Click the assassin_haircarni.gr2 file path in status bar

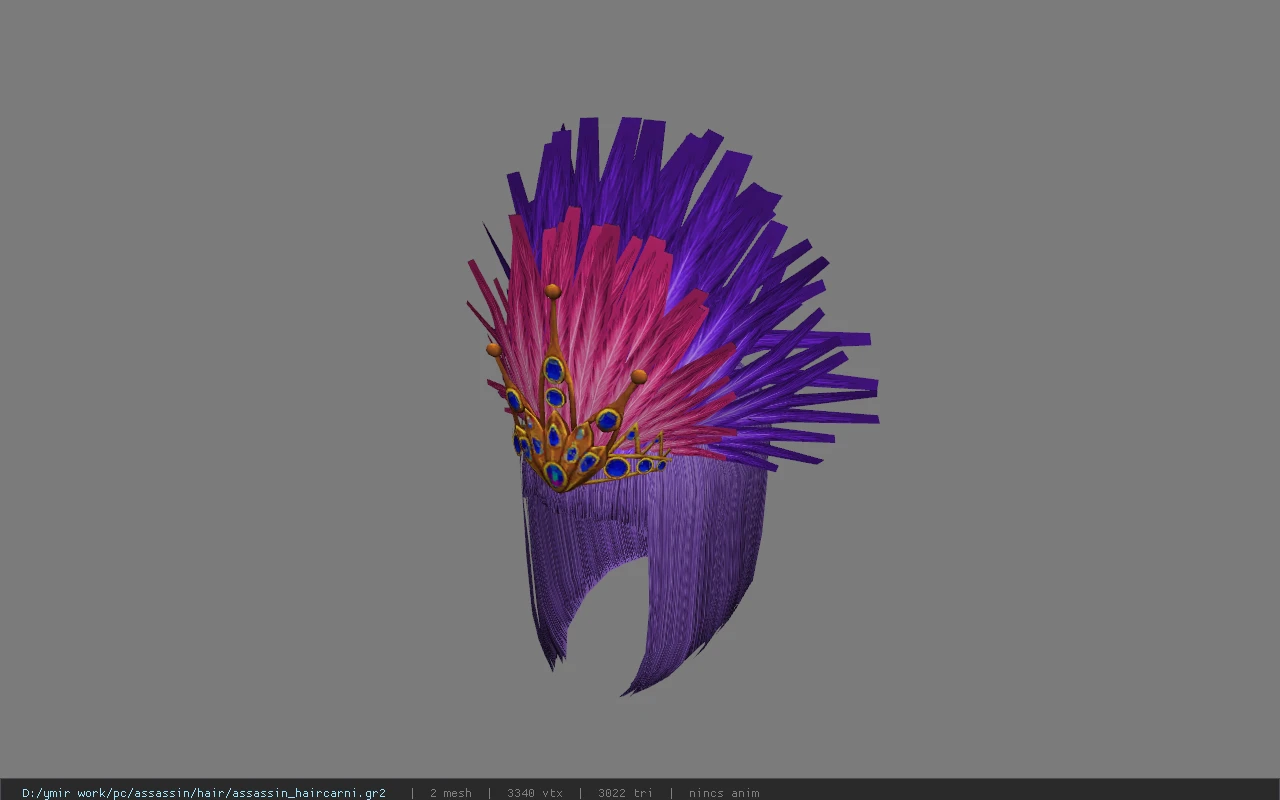pyautogui.click(x=204, y=793)
